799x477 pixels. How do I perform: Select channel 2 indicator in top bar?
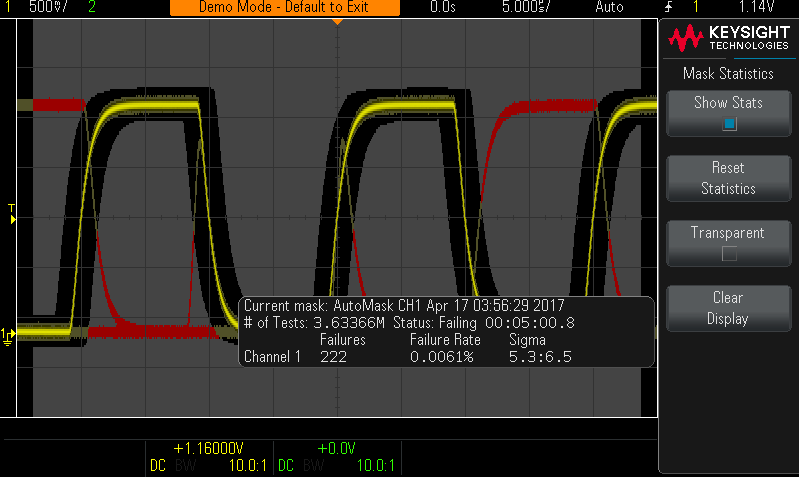[x=92, y=7]
